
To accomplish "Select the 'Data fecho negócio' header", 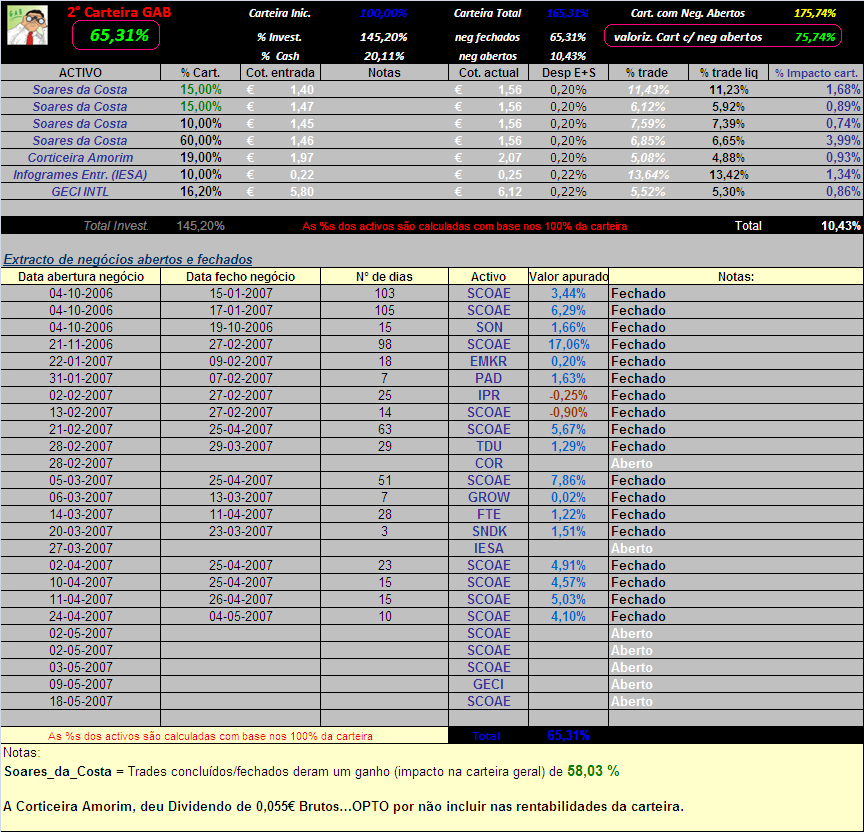I will pyautogui.click(x=240, y=277).
